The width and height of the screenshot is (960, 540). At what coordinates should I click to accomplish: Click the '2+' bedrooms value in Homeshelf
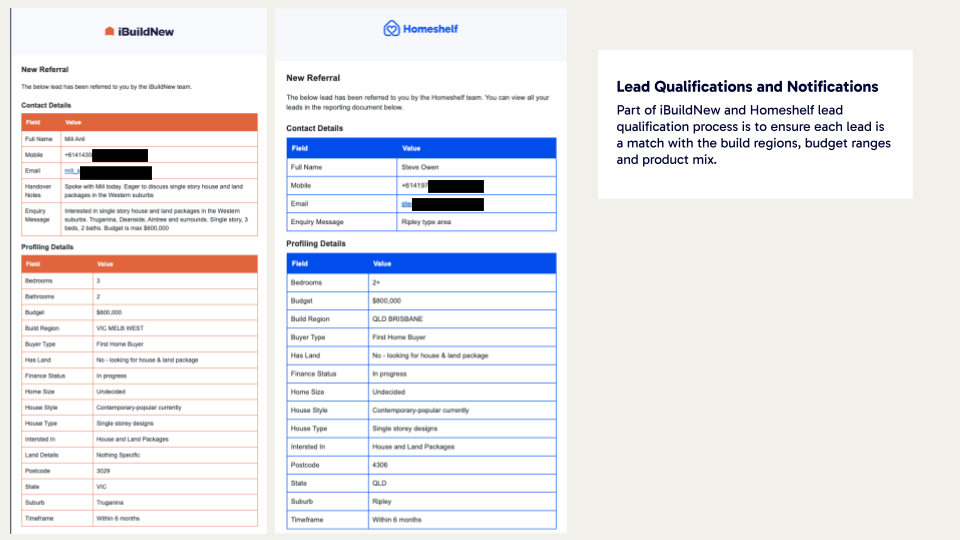376,282
